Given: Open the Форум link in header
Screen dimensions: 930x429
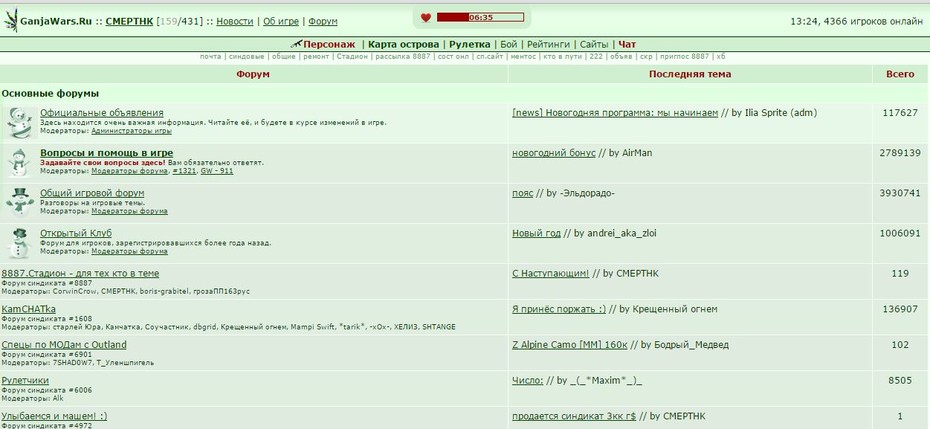Looking at the screenshot, I should tap(323, 21).
